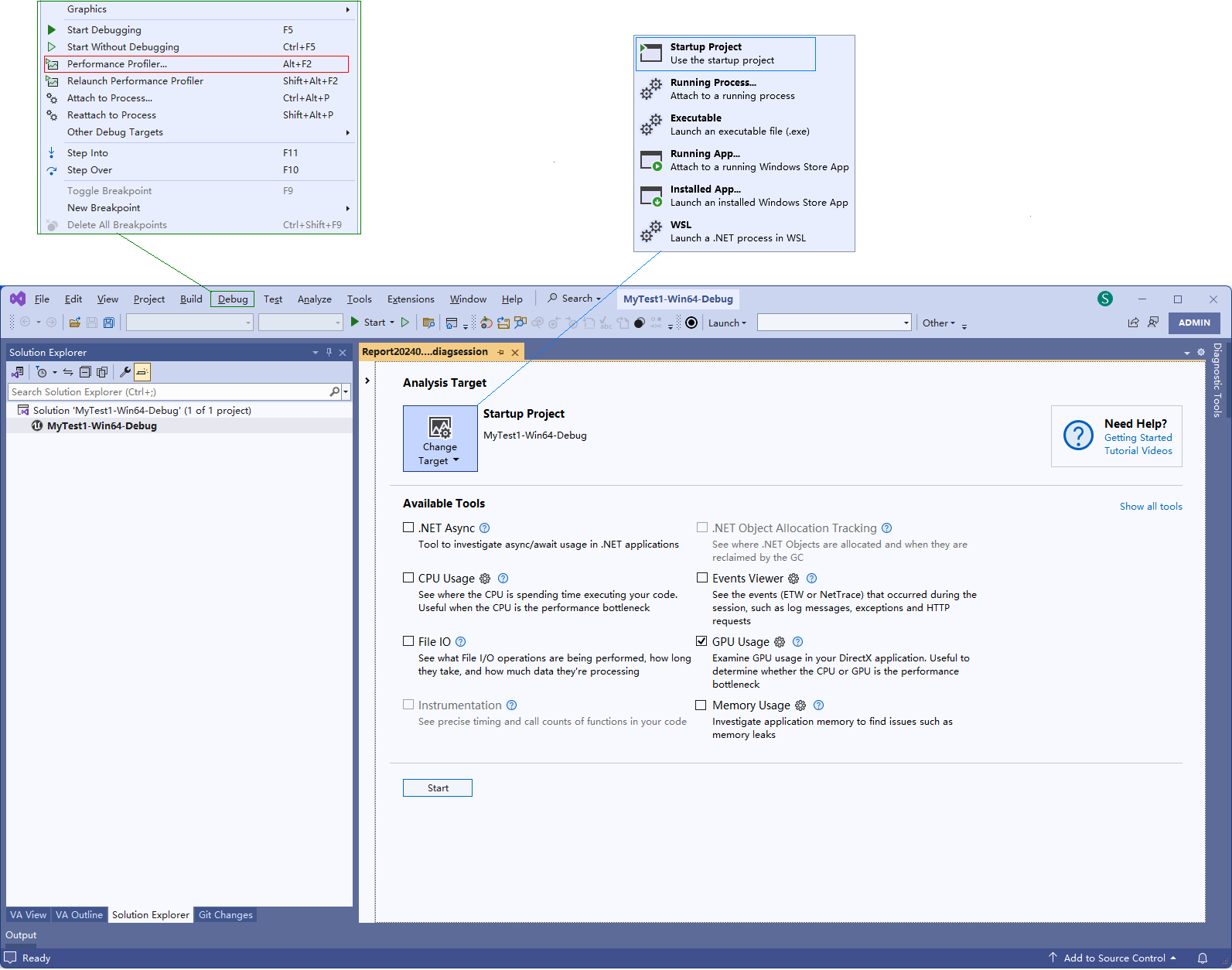Switch to the VA Outline tab
The image size is (1232, 970).
(x=79, y=915)
